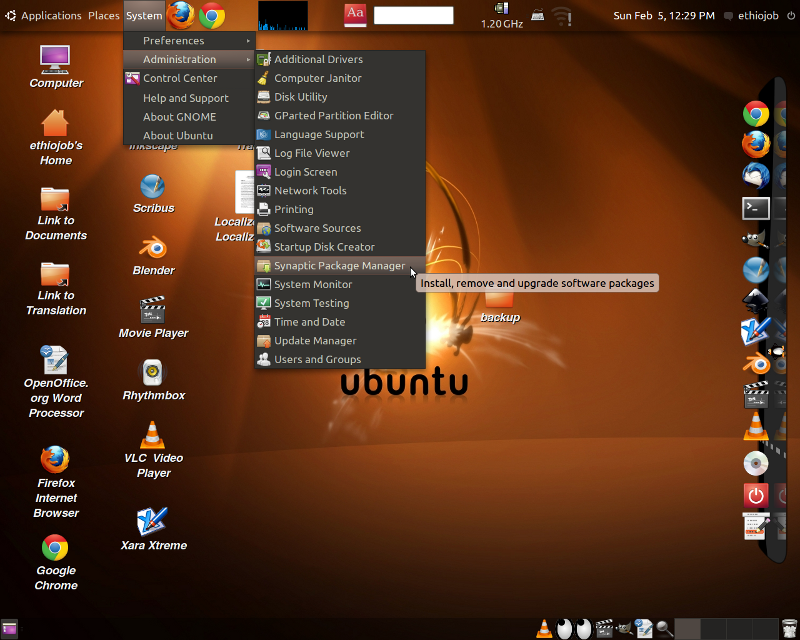Launch Xara Xtreme desktop icon
Screen dimensions: 800x640
(153, 529)
